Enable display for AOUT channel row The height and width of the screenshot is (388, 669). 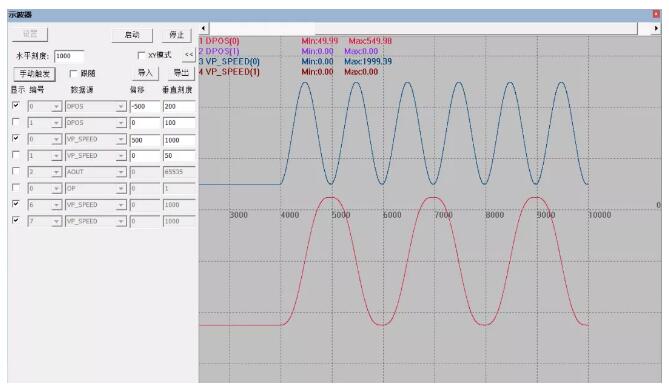click(x=16, y=171)
